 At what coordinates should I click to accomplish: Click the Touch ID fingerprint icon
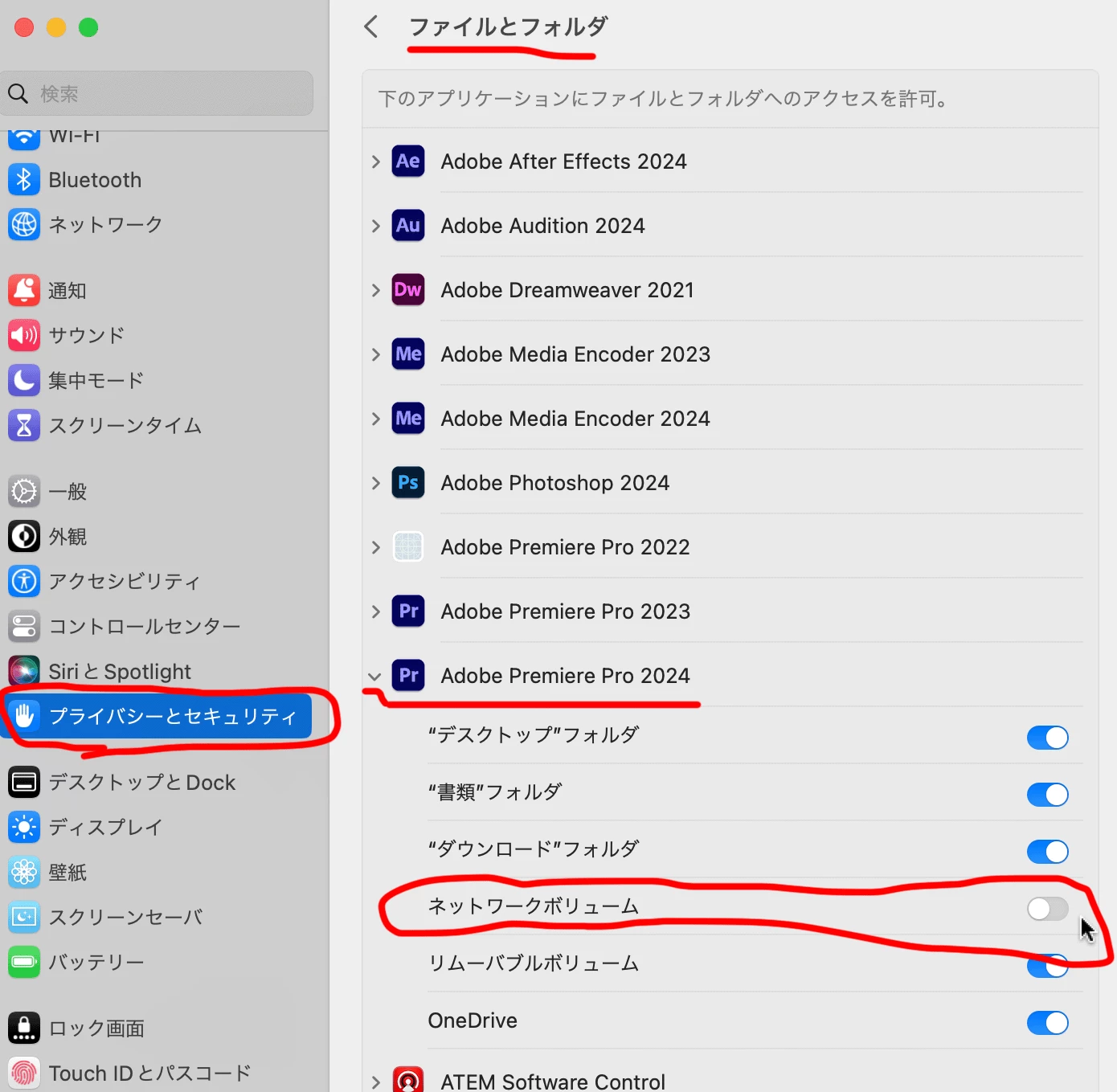point(24,1073)
